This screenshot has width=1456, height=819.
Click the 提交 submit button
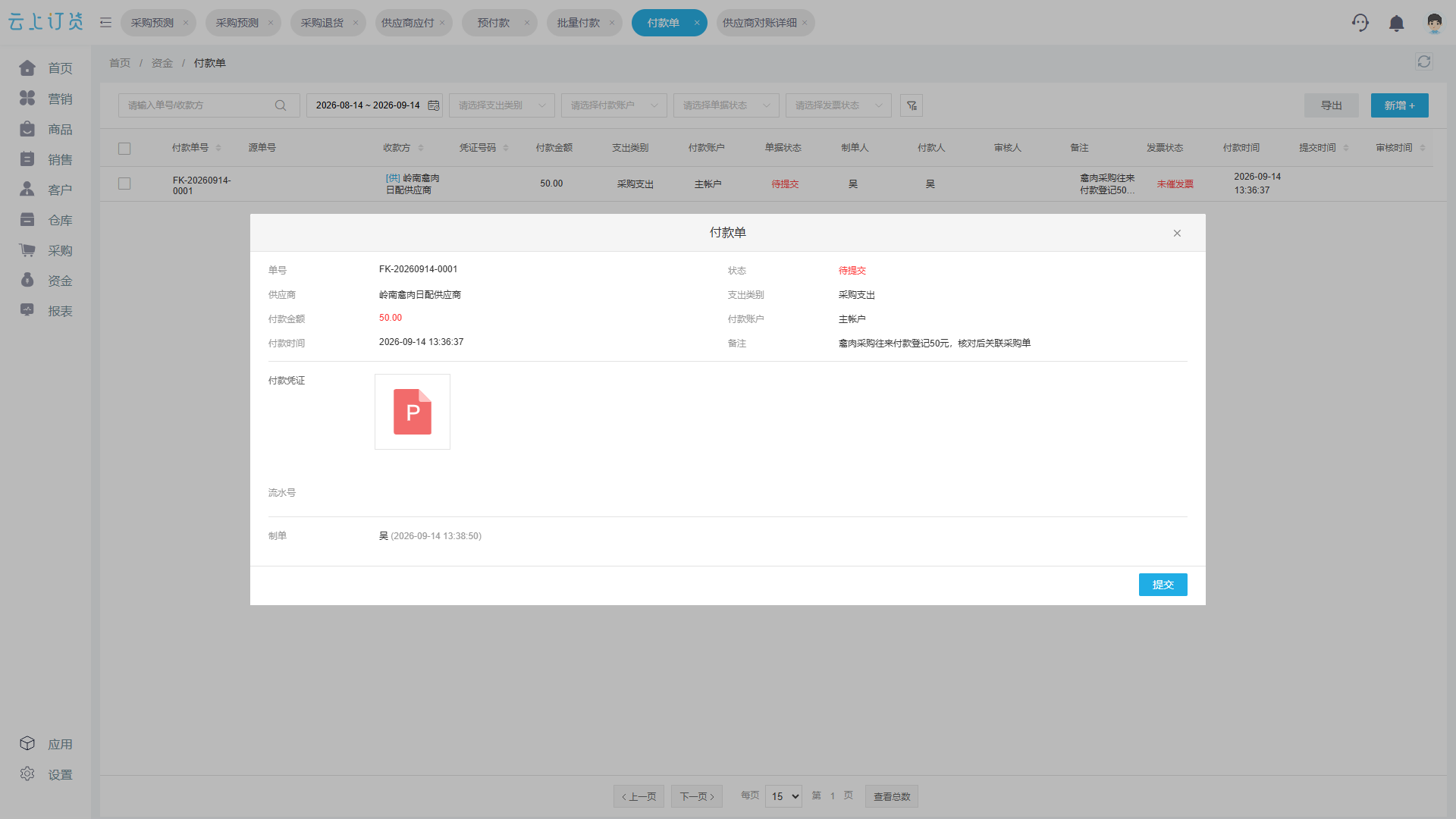(1163, 585)
